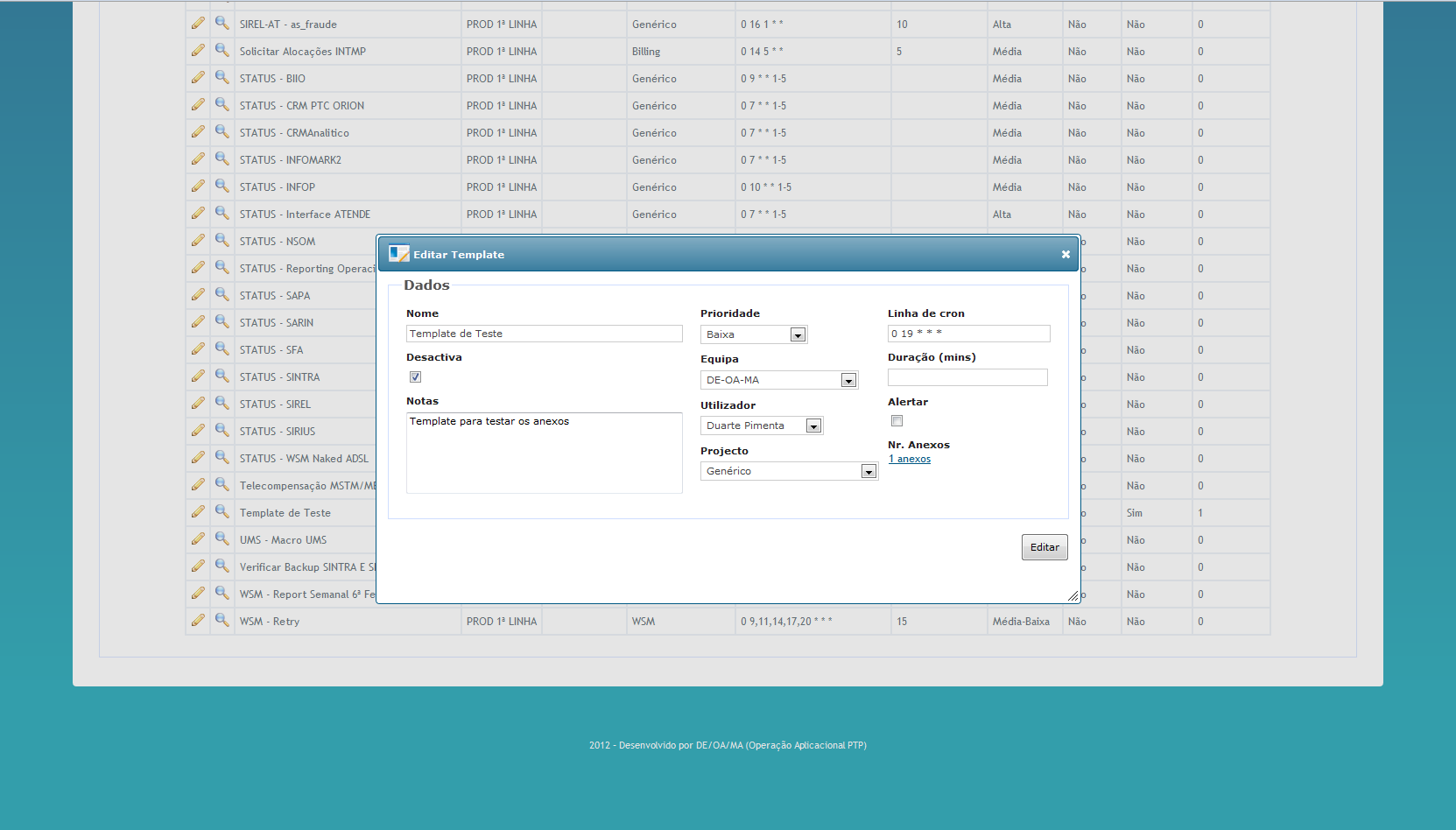
Task: Edit STATUS - WSM Naked ADSL
Action: 198,458
